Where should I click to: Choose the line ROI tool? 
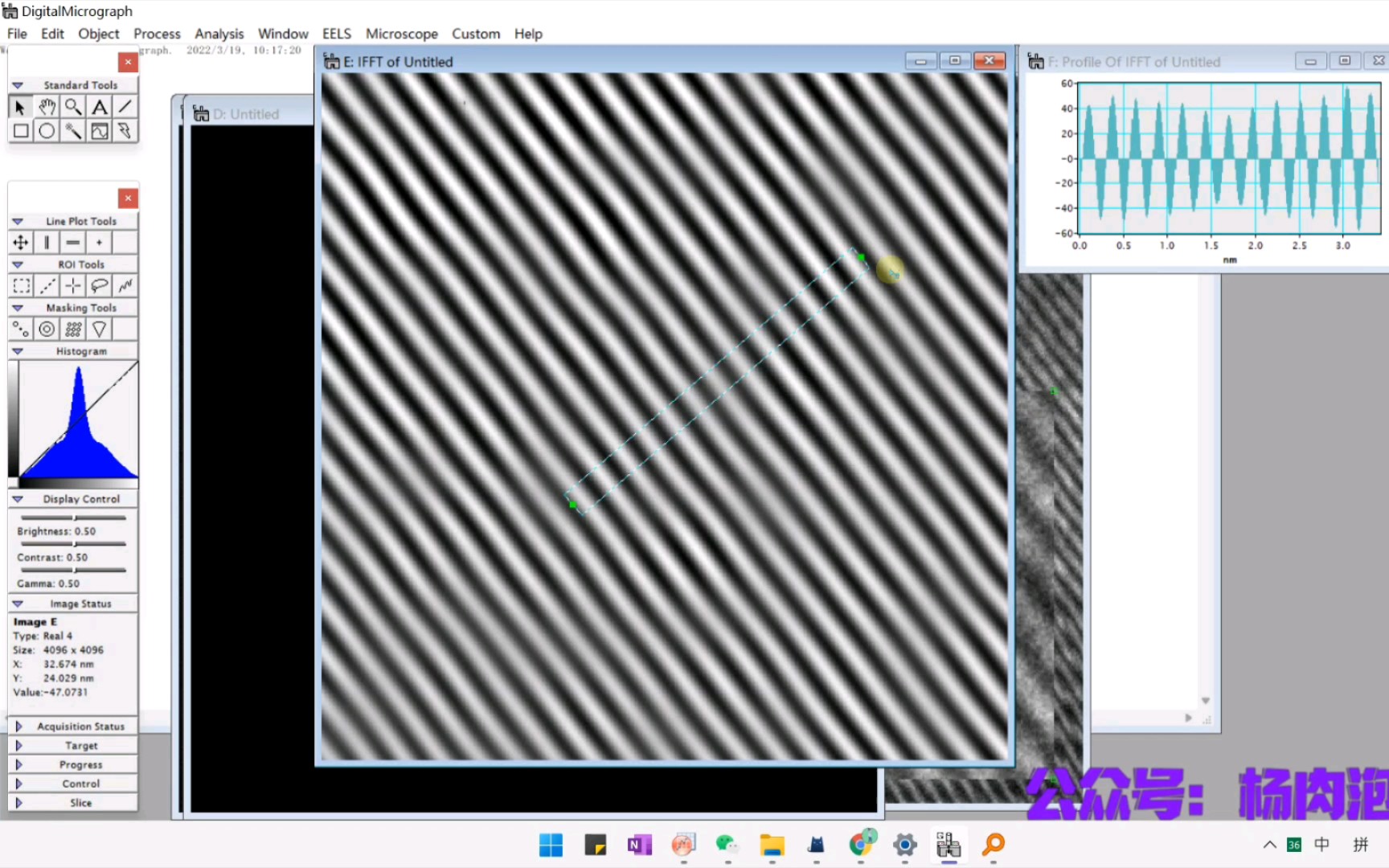point(47,285)
